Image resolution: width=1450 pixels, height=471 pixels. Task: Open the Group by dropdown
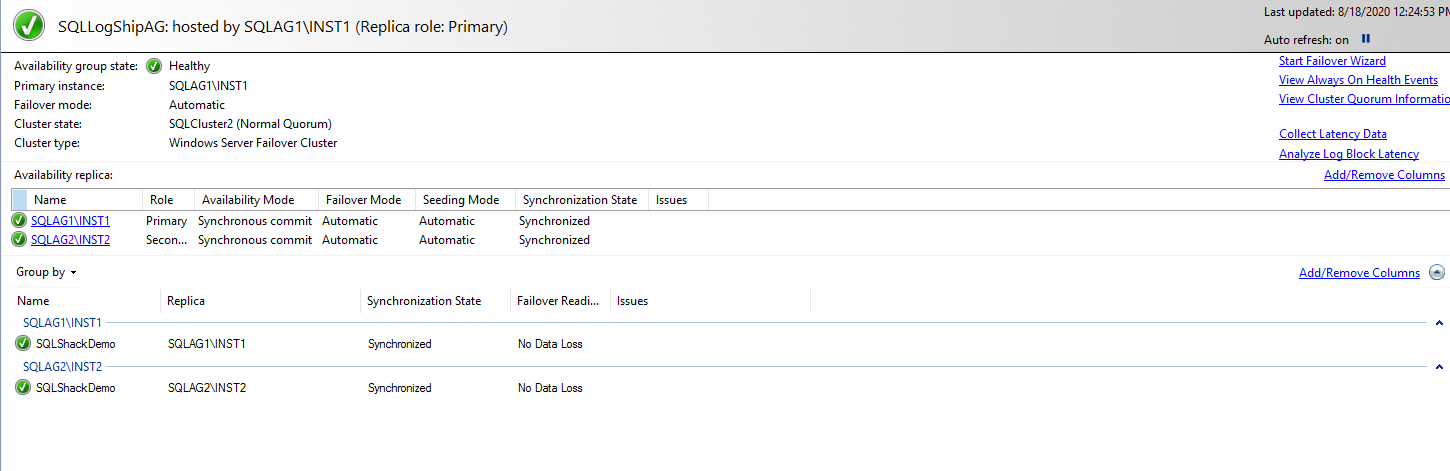(47, 272)
